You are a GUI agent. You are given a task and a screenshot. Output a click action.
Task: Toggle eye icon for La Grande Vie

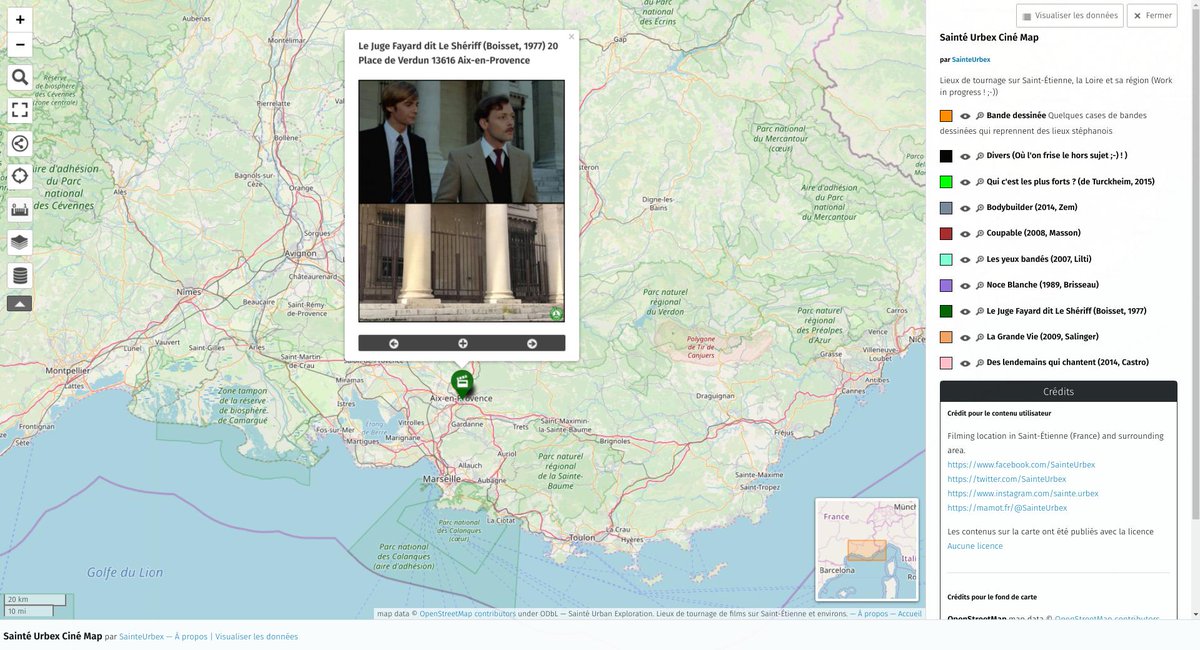point(965,337)
